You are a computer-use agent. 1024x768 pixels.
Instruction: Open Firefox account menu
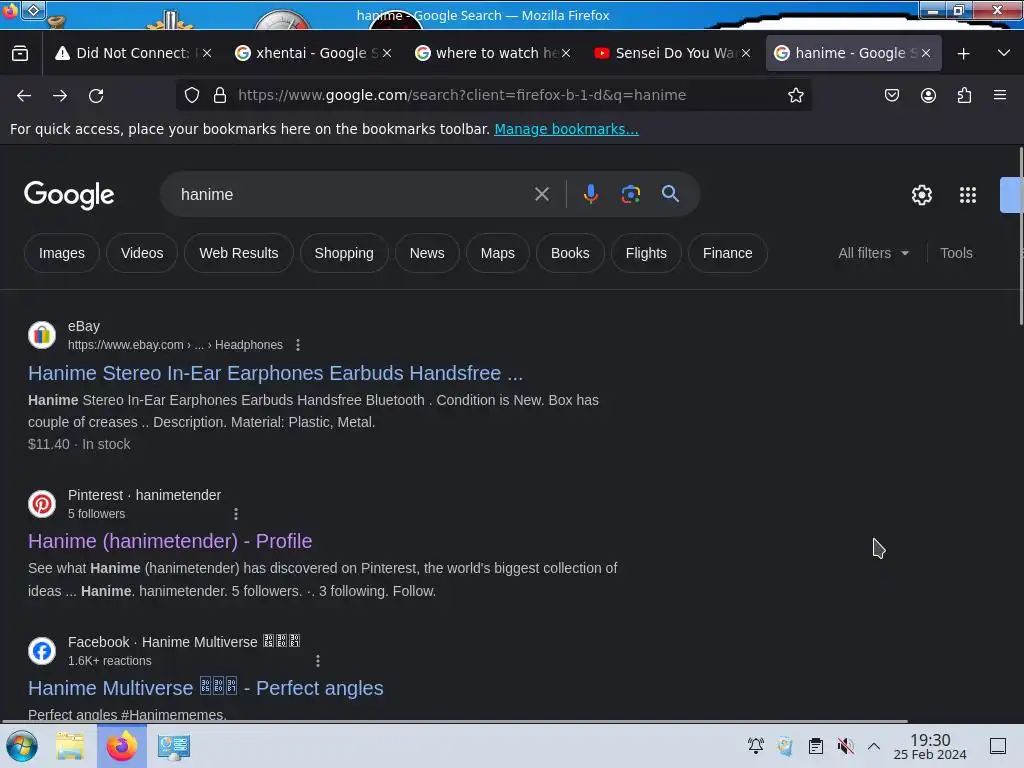(x=928, y=95)
